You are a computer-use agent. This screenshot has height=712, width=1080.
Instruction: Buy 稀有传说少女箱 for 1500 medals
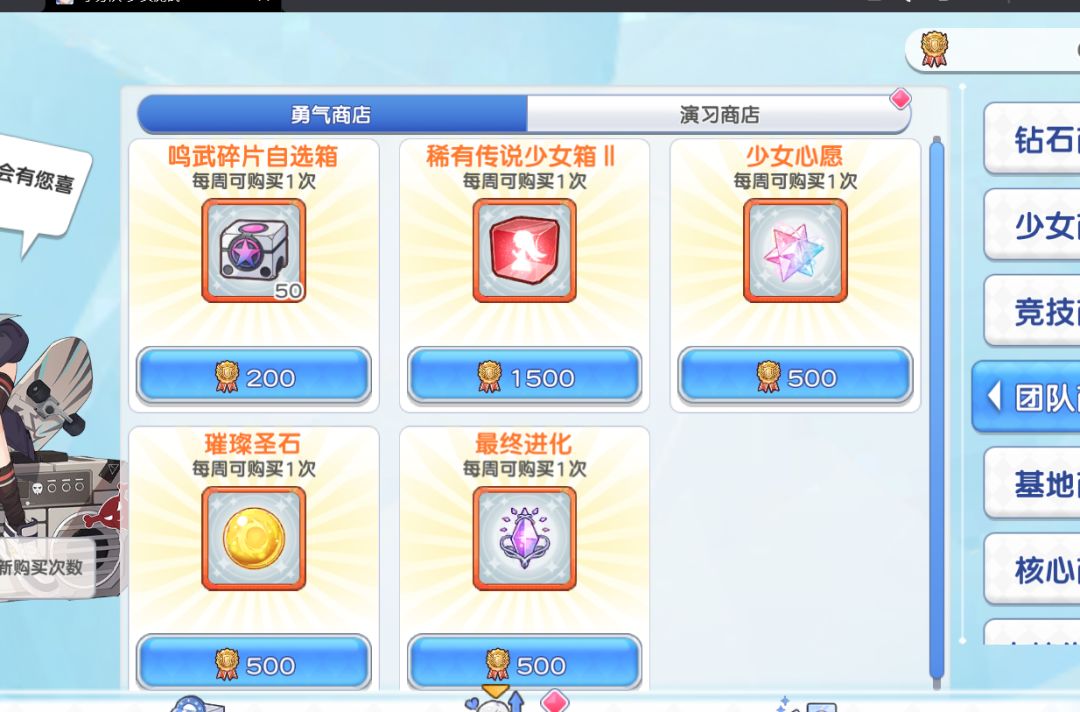524,377
